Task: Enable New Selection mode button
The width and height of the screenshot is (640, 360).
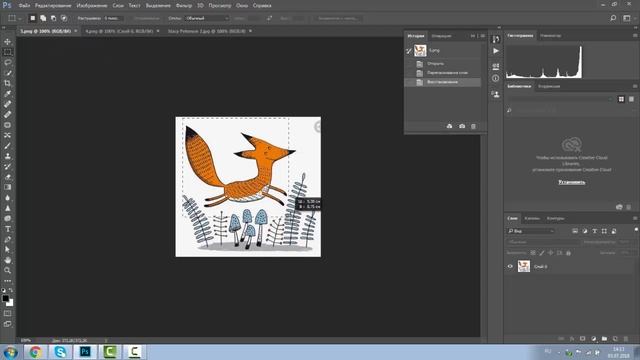Action: point(33,18)
